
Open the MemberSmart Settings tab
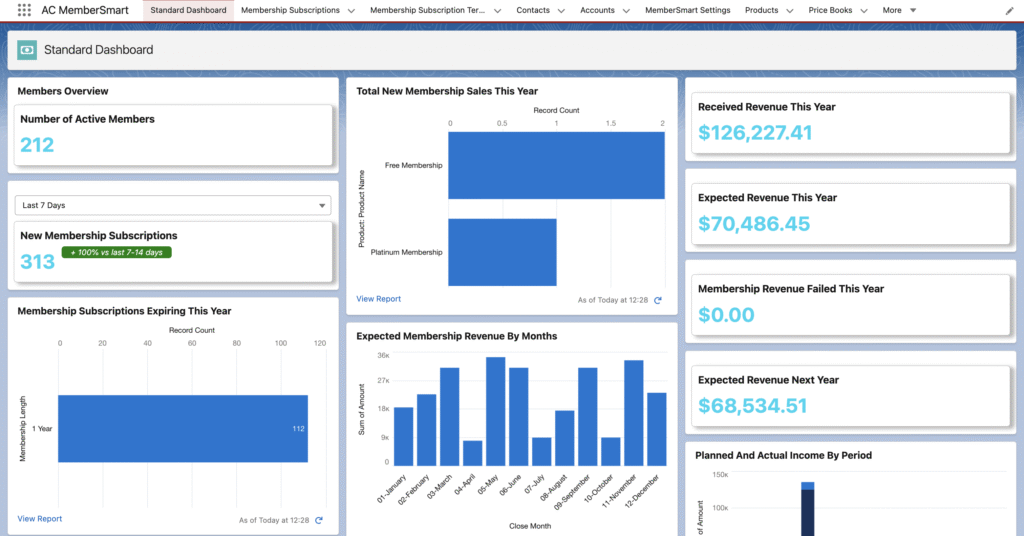coord(688,10)
